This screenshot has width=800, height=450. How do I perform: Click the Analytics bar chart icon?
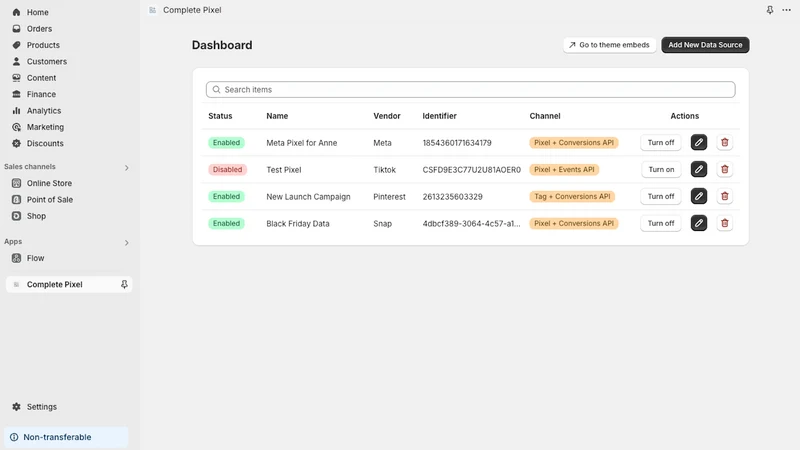point(16,110)
